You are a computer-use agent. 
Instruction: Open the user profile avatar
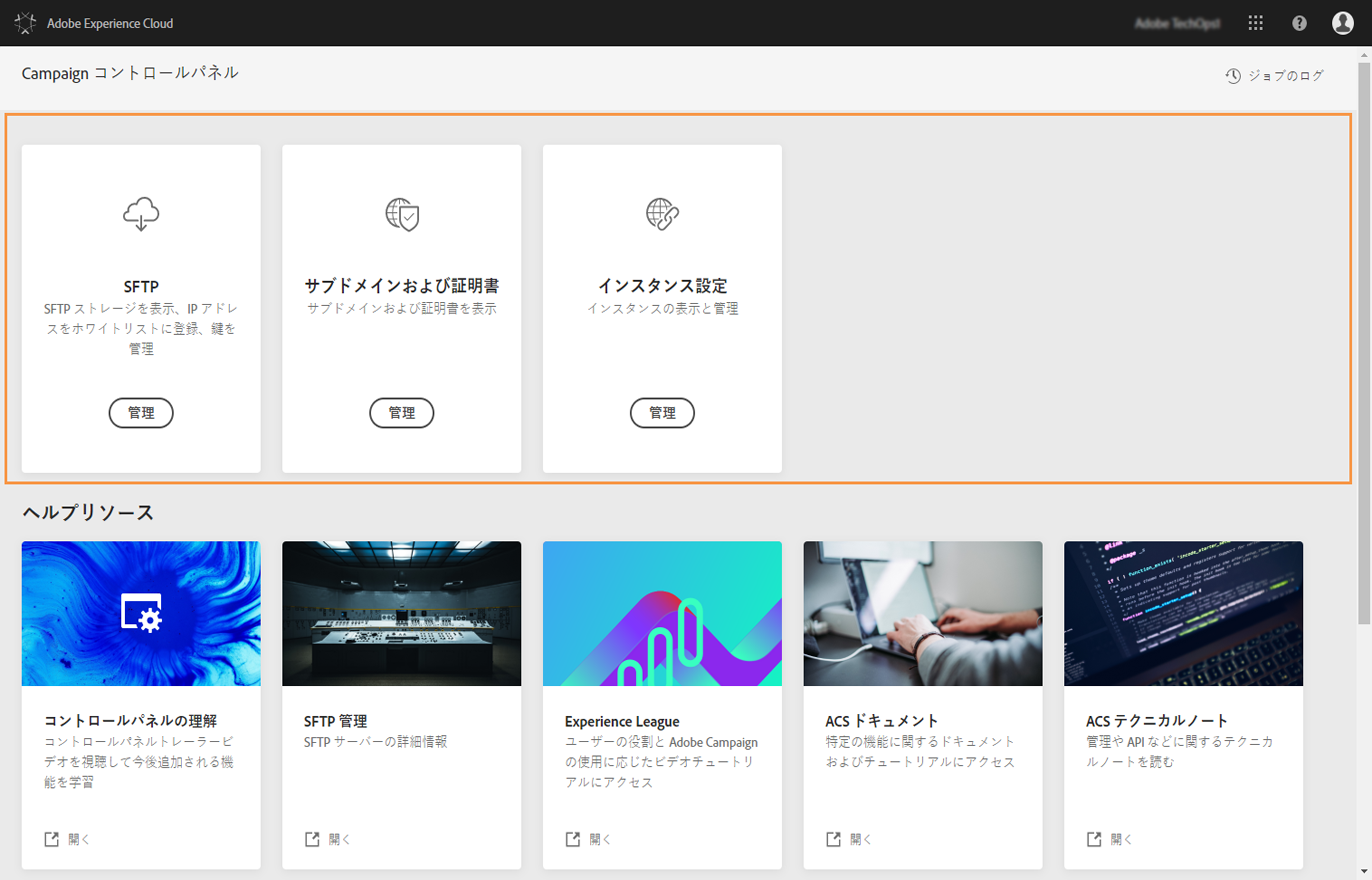pos(1343,23)
